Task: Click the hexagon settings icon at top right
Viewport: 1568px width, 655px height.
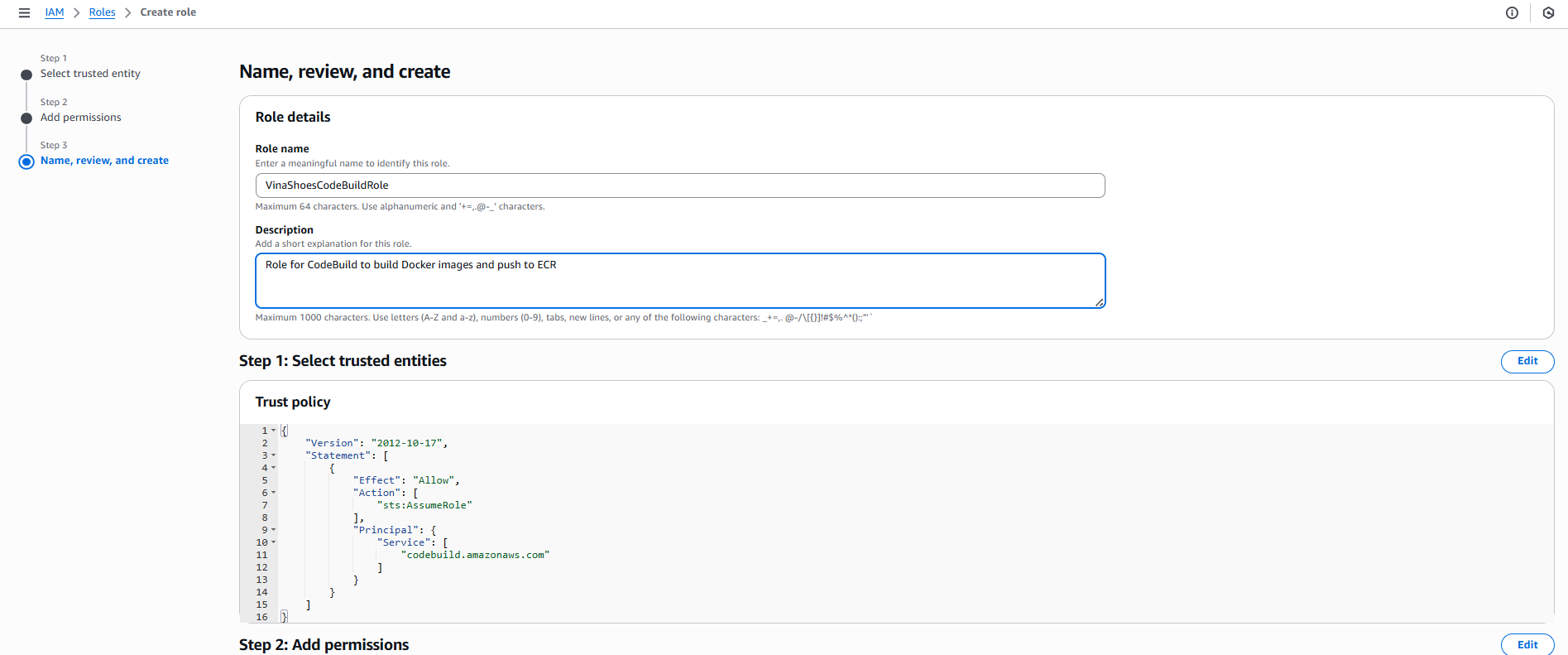Action: [x=1548, y=12]
